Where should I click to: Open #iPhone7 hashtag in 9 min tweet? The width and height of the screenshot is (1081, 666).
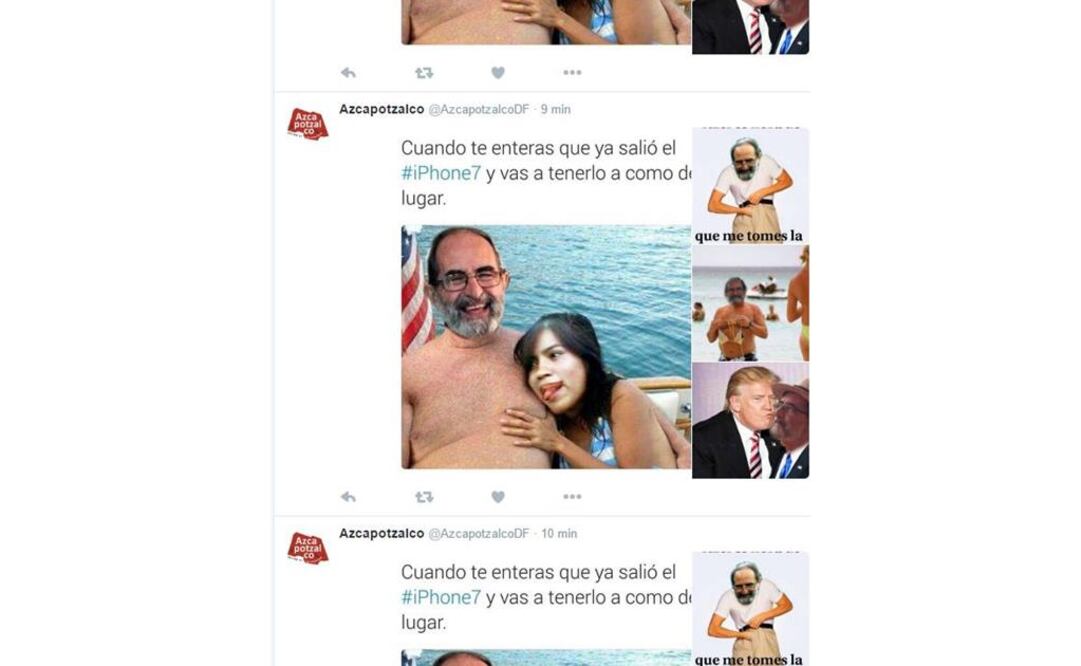click(441, 173)
